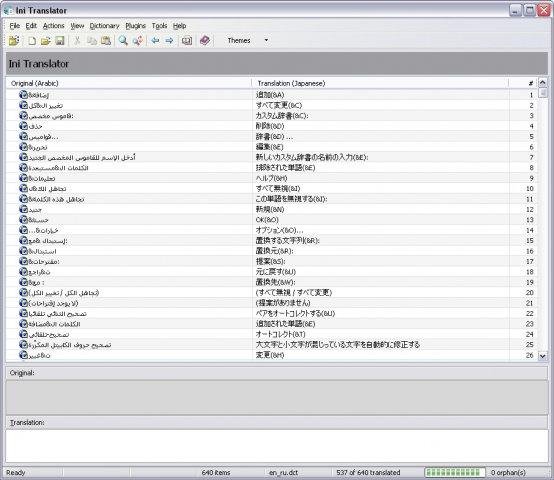This screenshot has width=554, height=480.
Task: Click the globe icon in row number 19
Action: coord(23,282)
